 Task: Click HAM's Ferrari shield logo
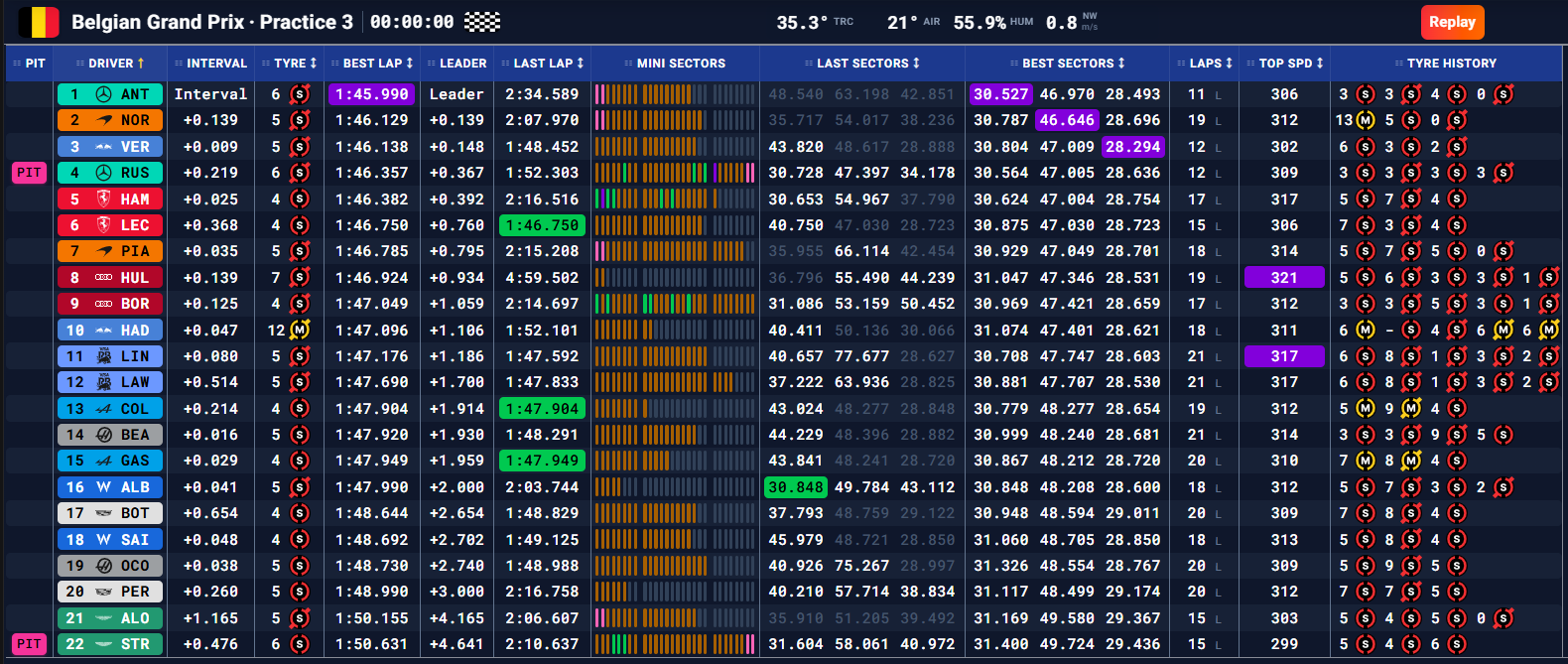103,199
